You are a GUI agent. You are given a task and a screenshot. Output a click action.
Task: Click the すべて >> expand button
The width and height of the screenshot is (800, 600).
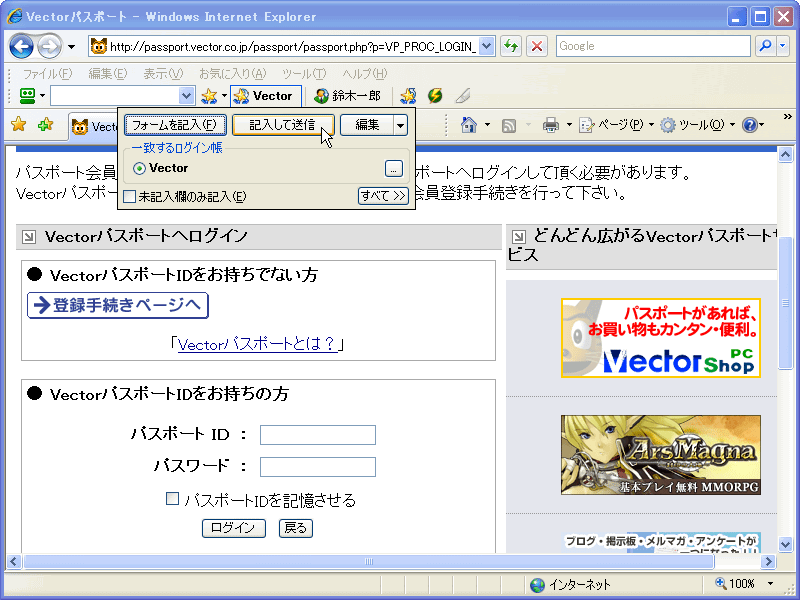pos(383,196)
